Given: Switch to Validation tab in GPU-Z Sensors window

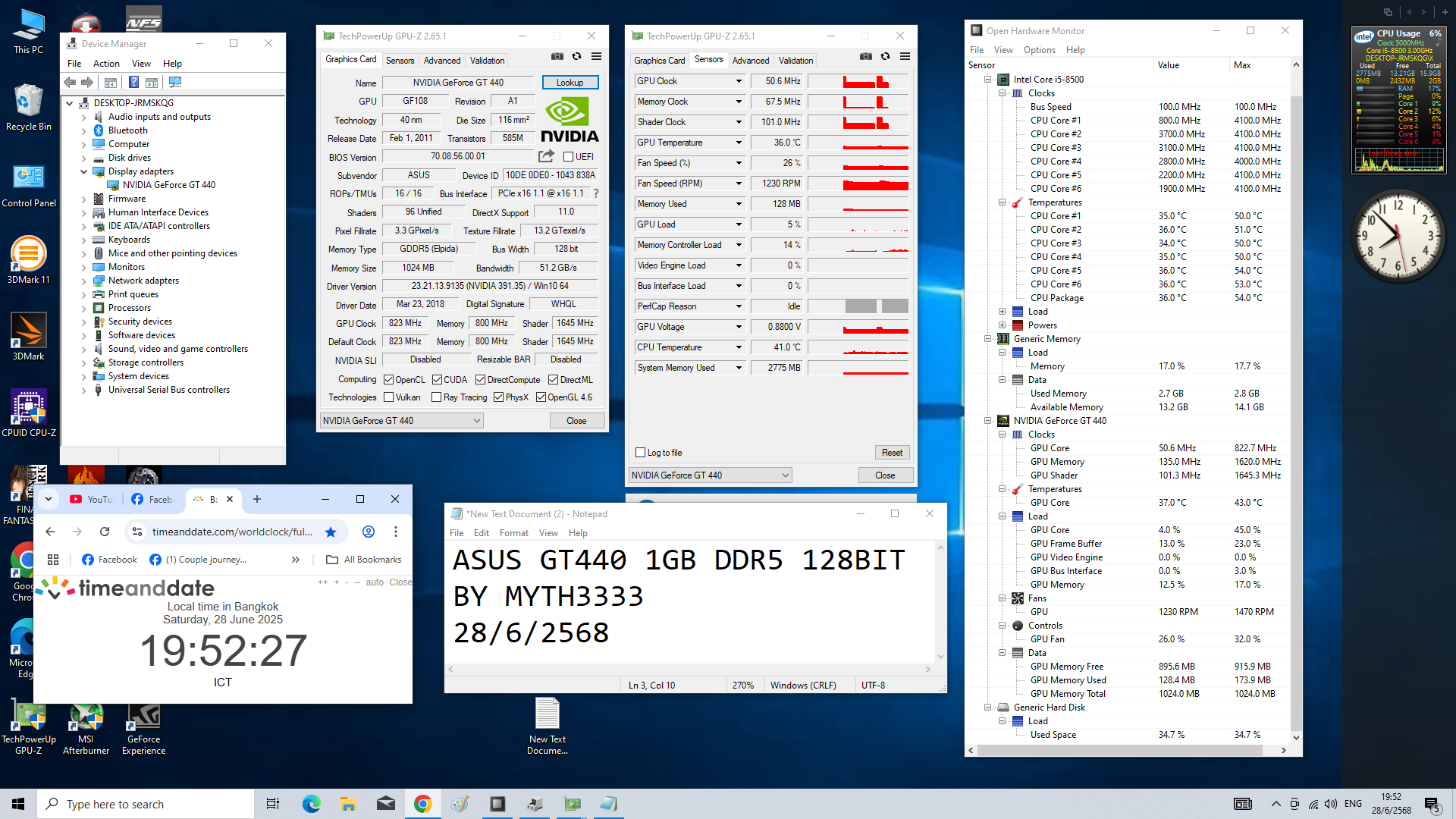Looking at the screenshot, I should [x=795, y=61].
